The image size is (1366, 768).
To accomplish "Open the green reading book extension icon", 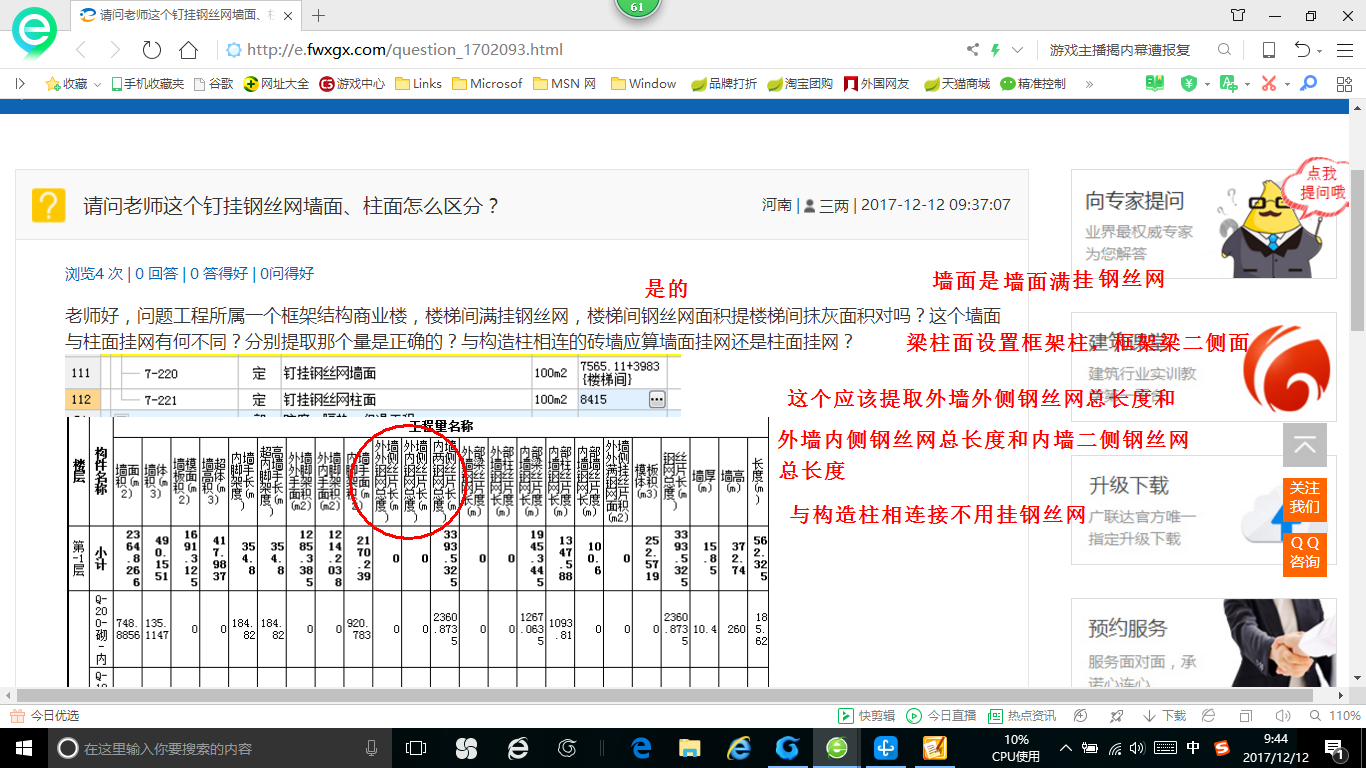I will (1155, 84).
